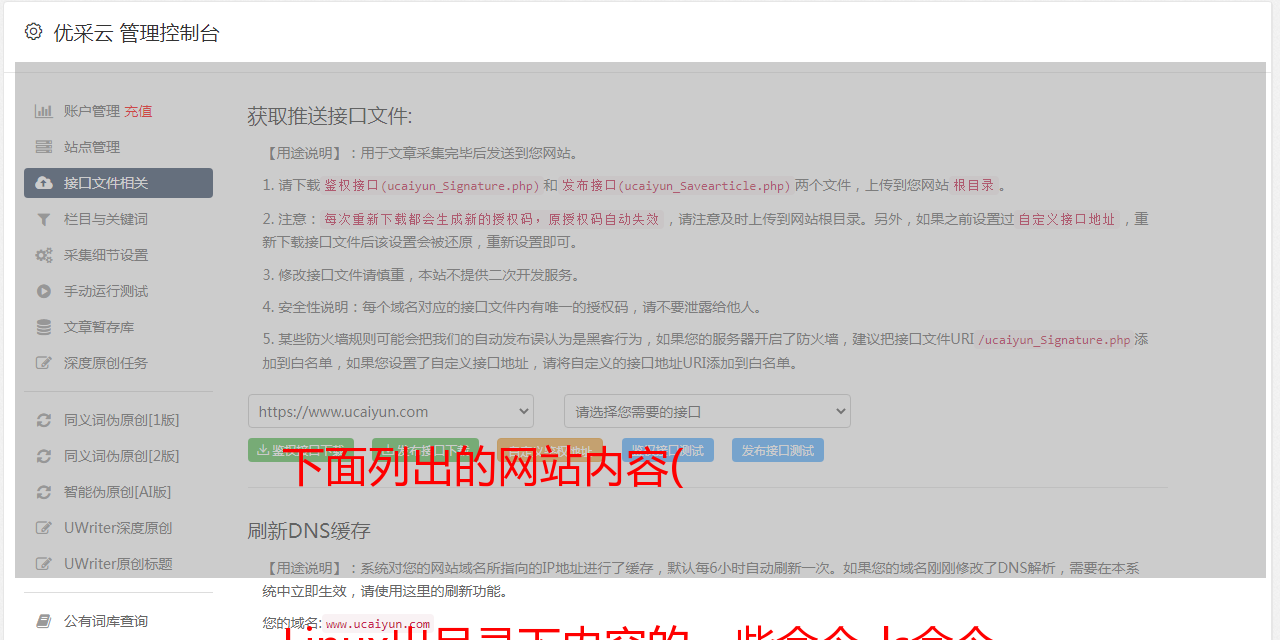Click the 发布接口(ucaiyun_Savearticle.php) code text

tap(676, 185)
